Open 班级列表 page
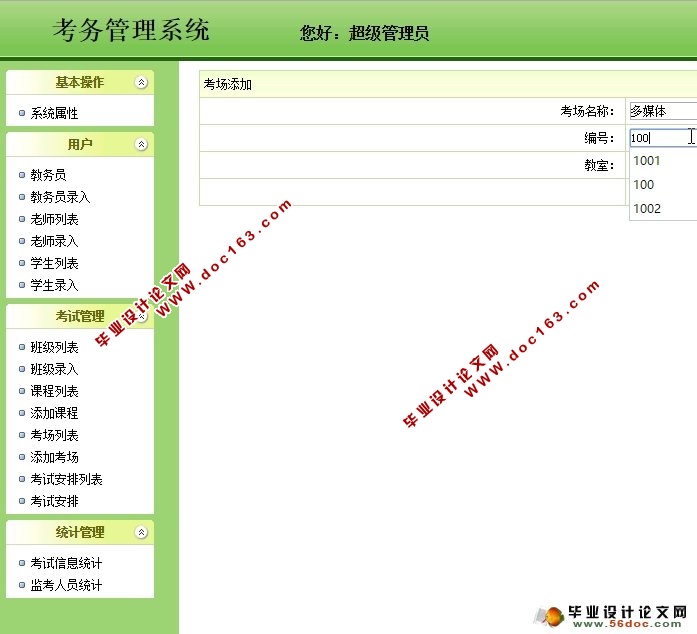This screenshot has height=634, width=697. [x=54, y=347]
